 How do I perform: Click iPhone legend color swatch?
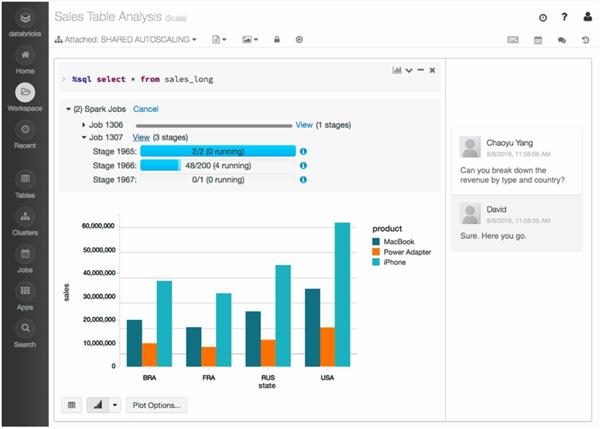click(x=376, y=262)
